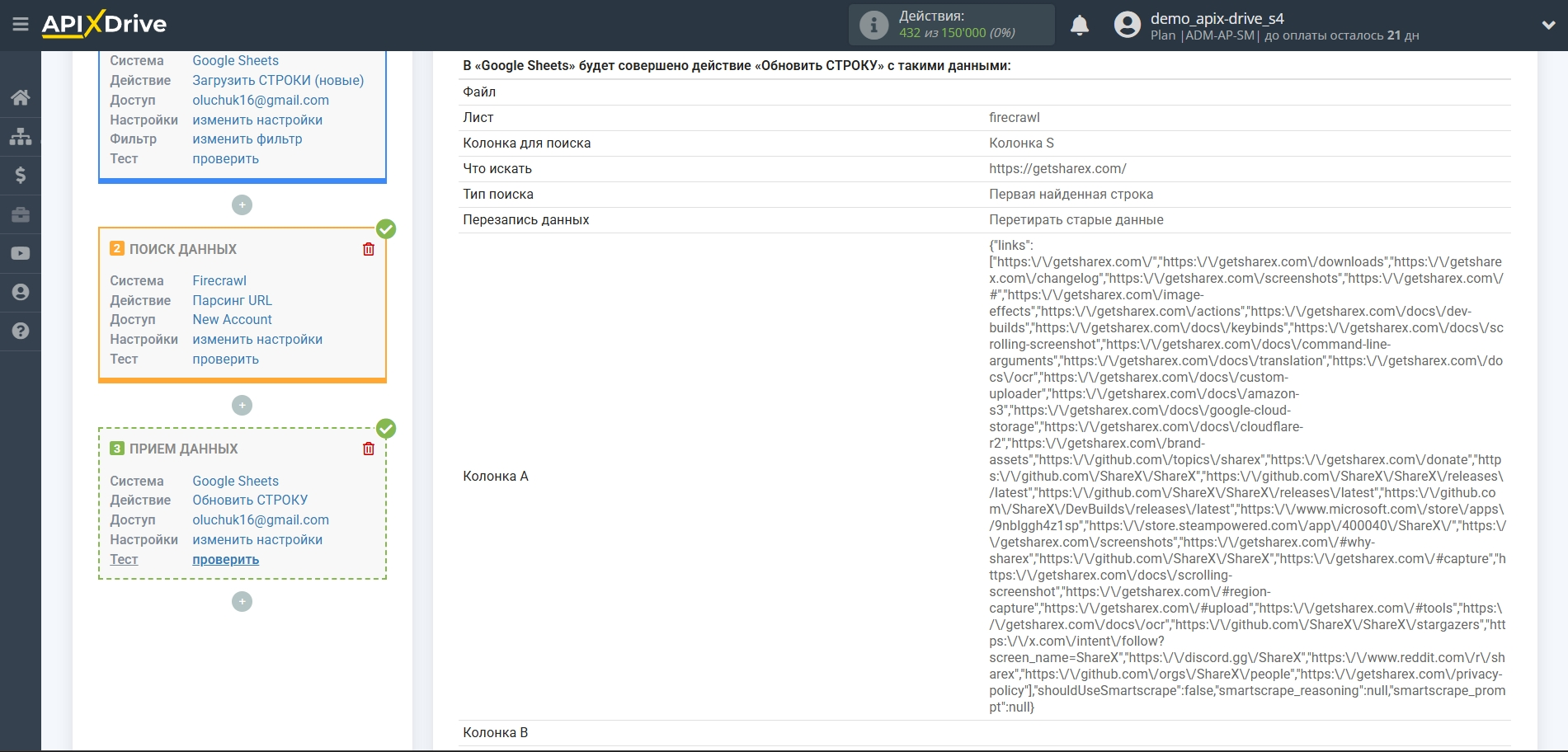Image resolution: width=1568 pixels, height=752 pixels.
Task: Open the hamburger navigation menu
Action: click(x=21, y=24)
